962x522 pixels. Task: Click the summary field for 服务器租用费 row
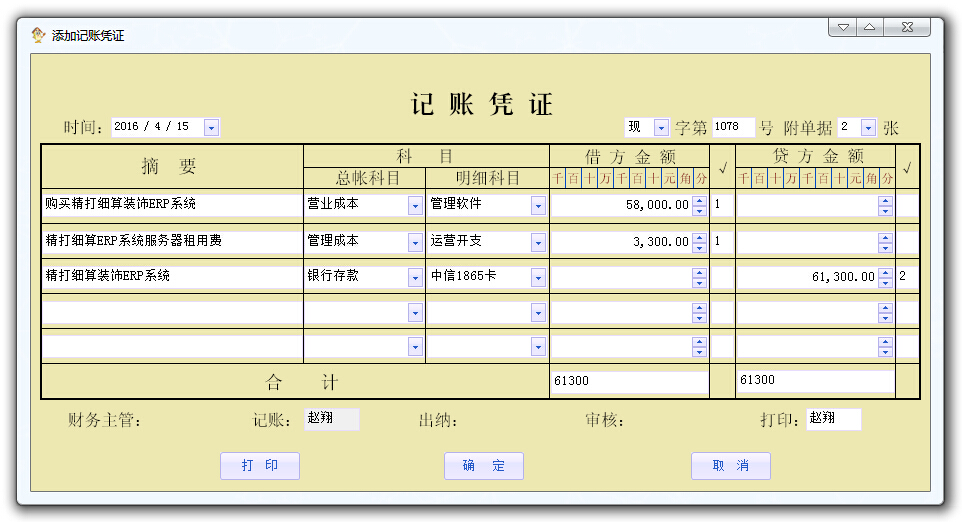coord(172,241)
